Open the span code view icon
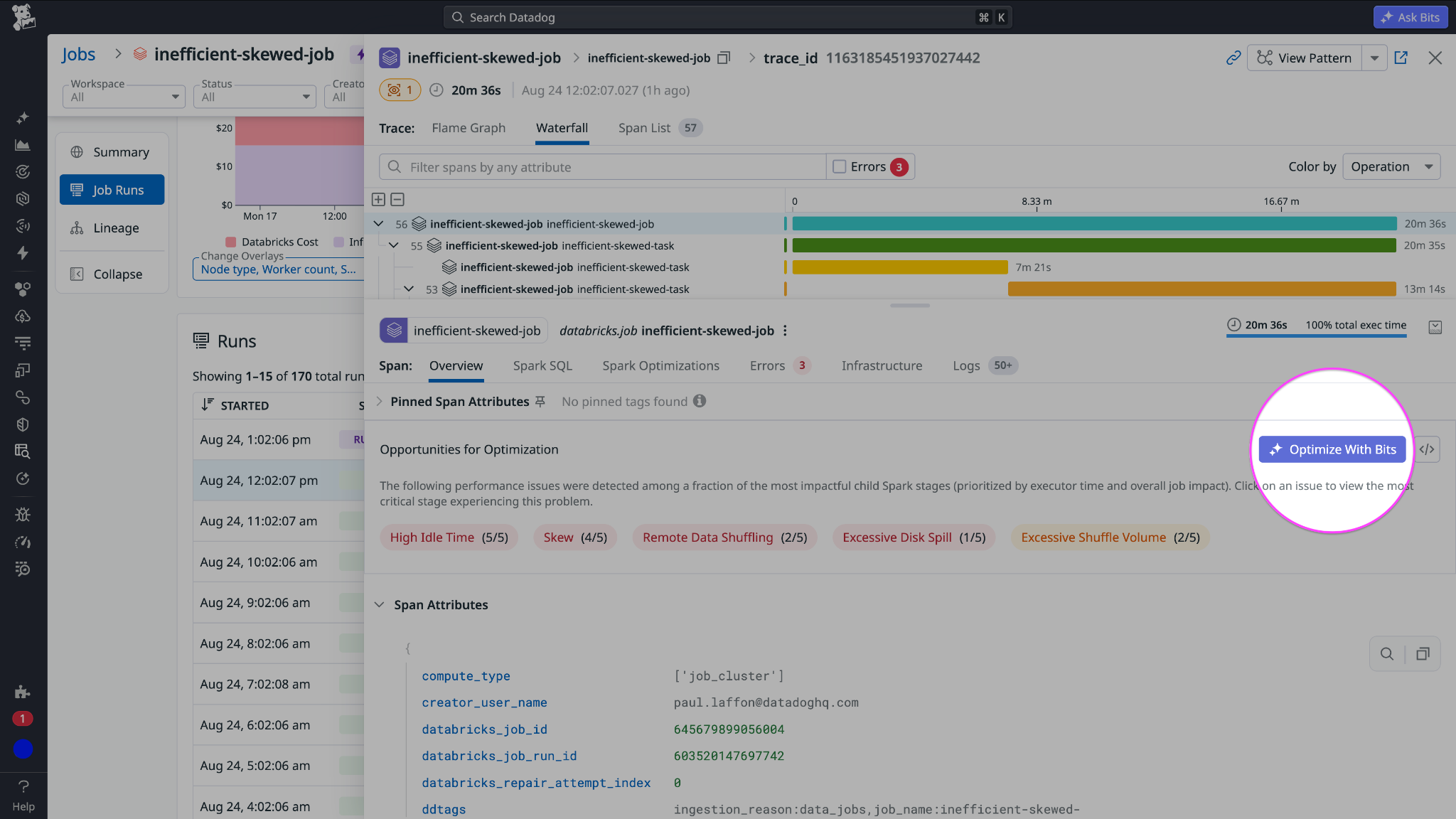This screenshot has width=1456, height=819. 1426,449
